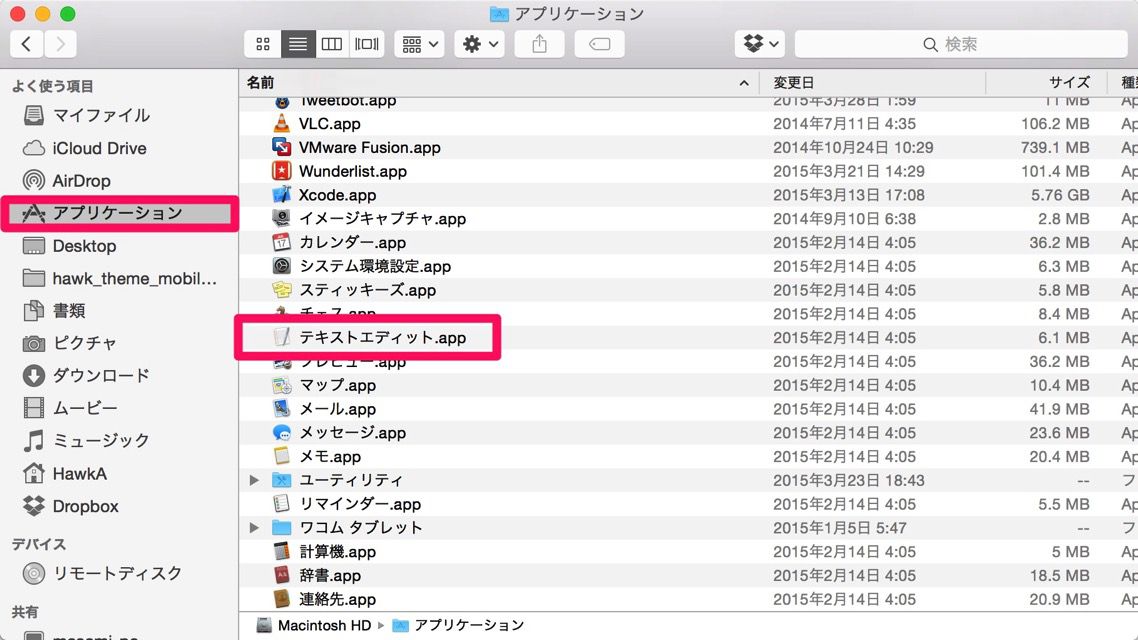Select アプリケーション in the sidebar

pos(120,213)
